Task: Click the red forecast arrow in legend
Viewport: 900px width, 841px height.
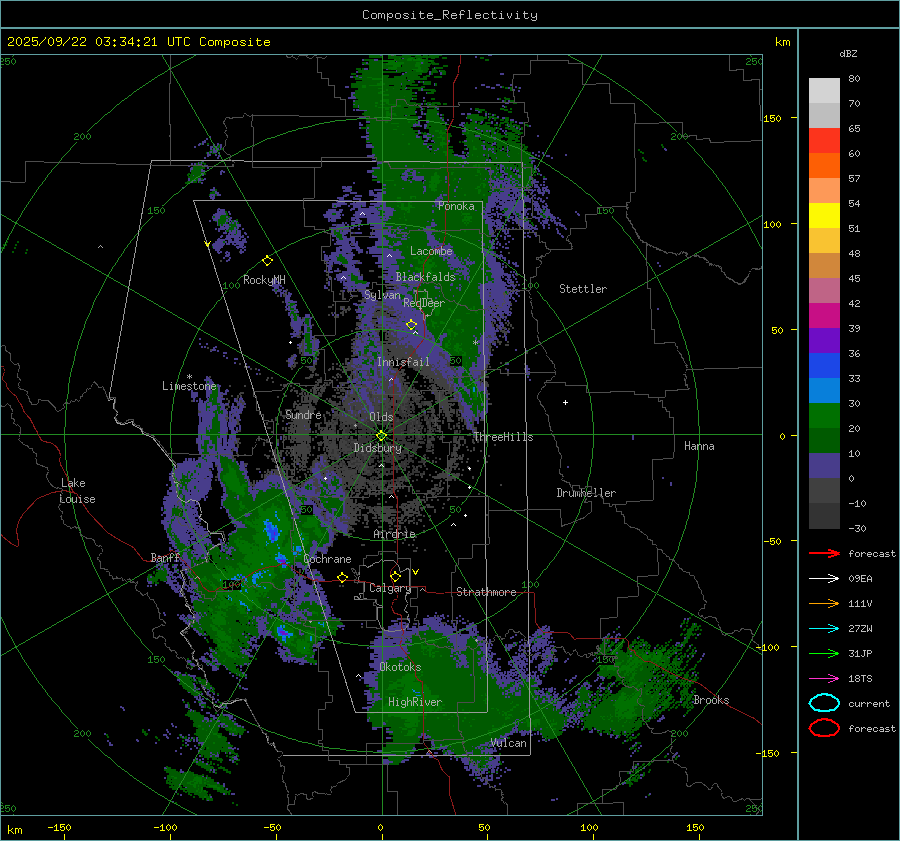Action: coord(824,553)
